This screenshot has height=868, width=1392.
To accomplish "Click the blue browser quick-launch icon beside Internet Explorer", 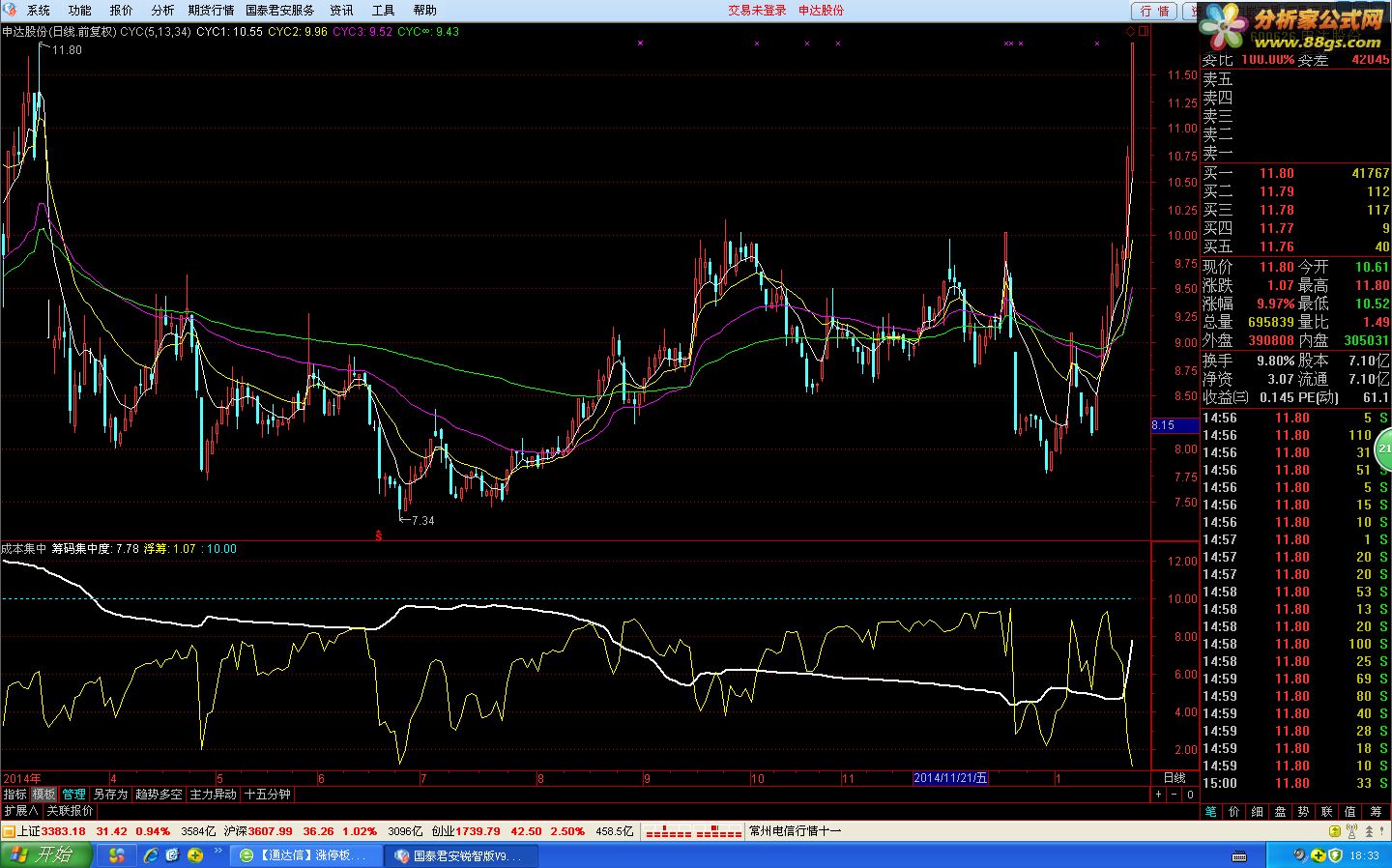I will tap(173, 855).
